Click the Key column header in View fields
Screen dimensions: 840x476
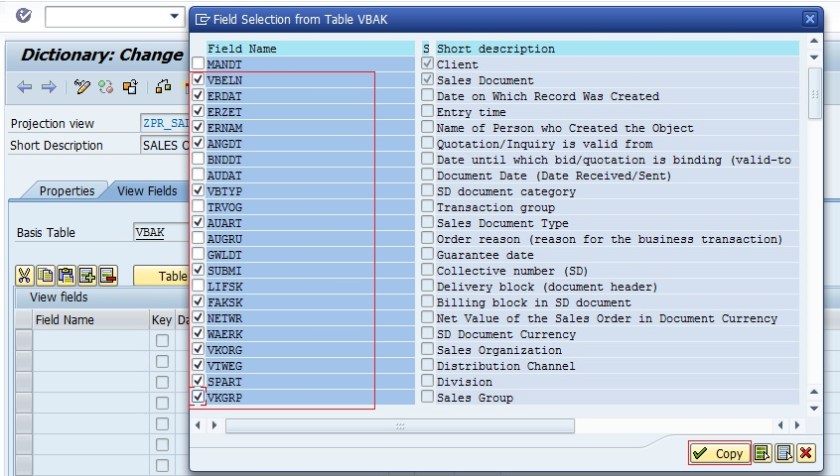point(162,320)
